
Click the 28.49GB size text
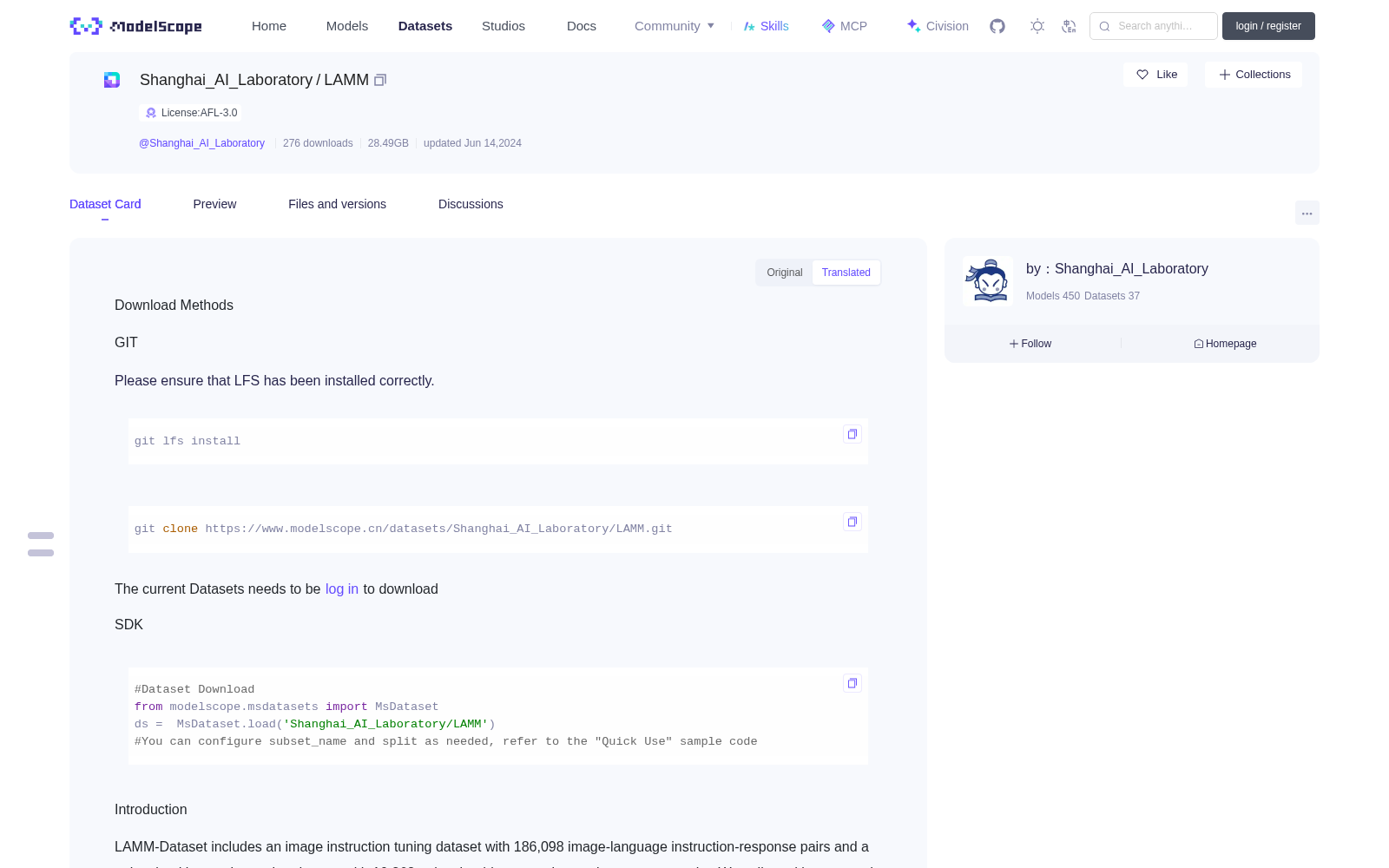(388, 143)
